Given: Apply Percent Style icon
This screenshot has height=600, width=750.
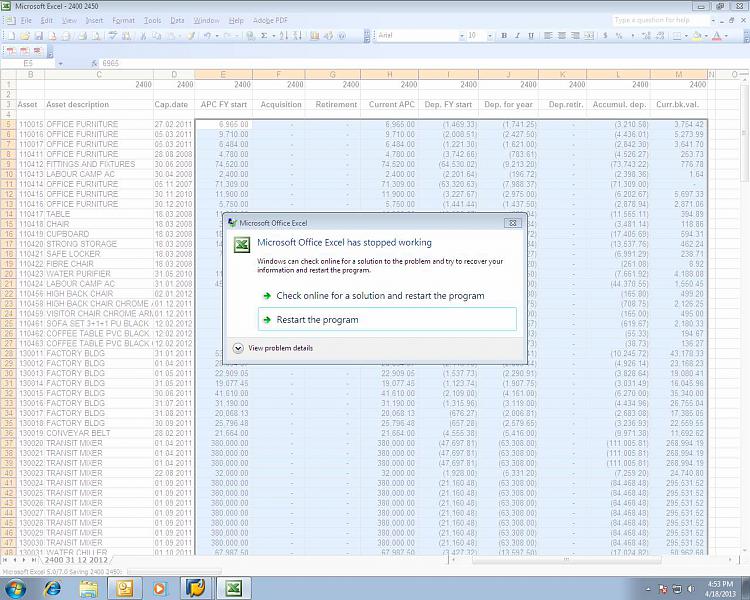Looking at the screenshot, I should [619, 36].
